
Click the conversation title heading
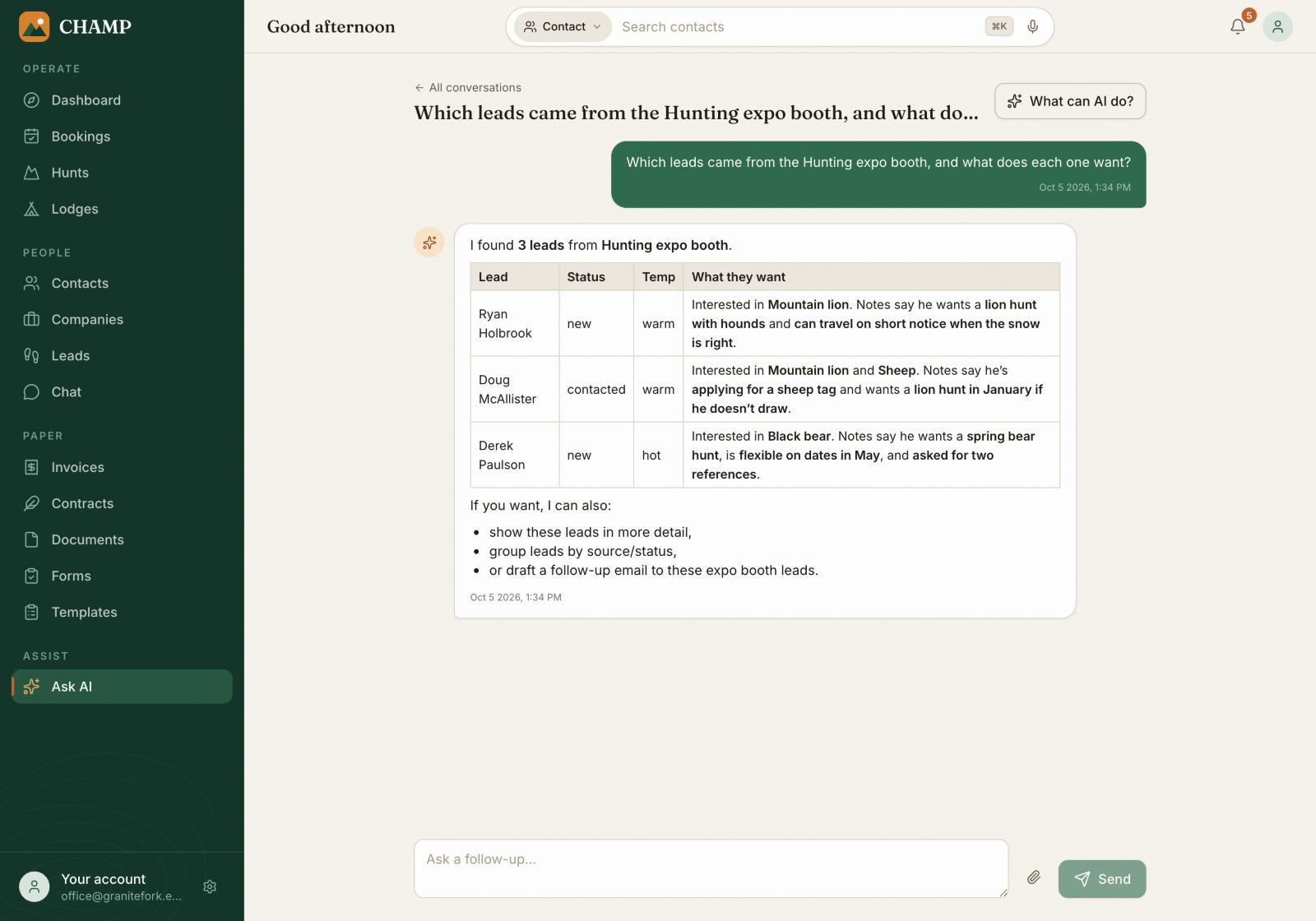point(696,113)
